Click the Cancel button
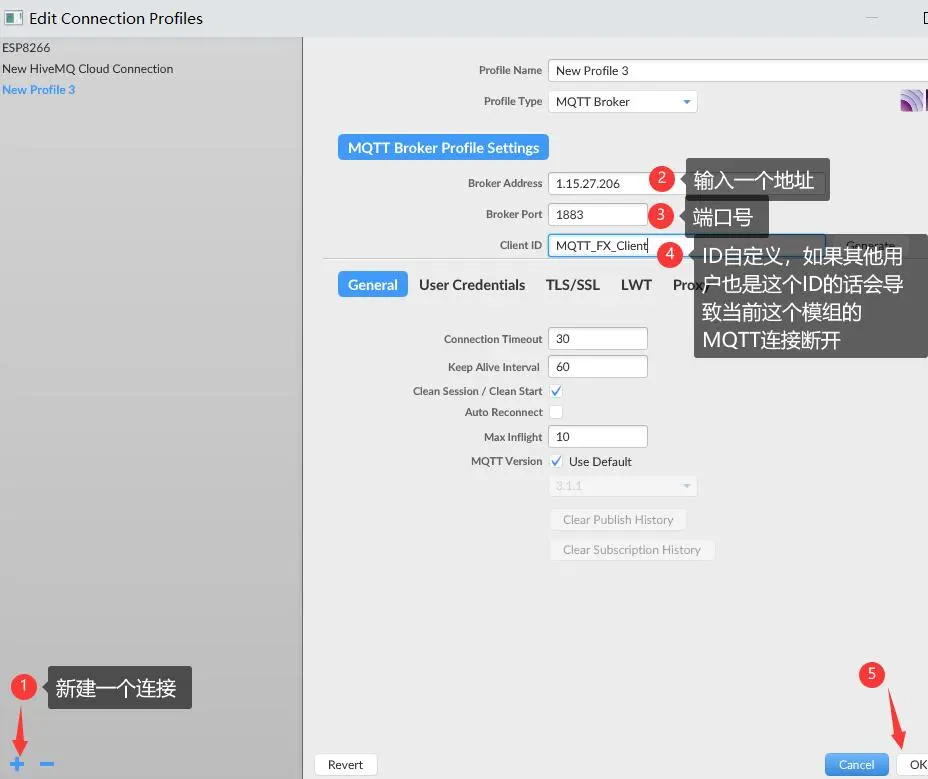Viewport: 928px width, 779px height. click(856, 764)
